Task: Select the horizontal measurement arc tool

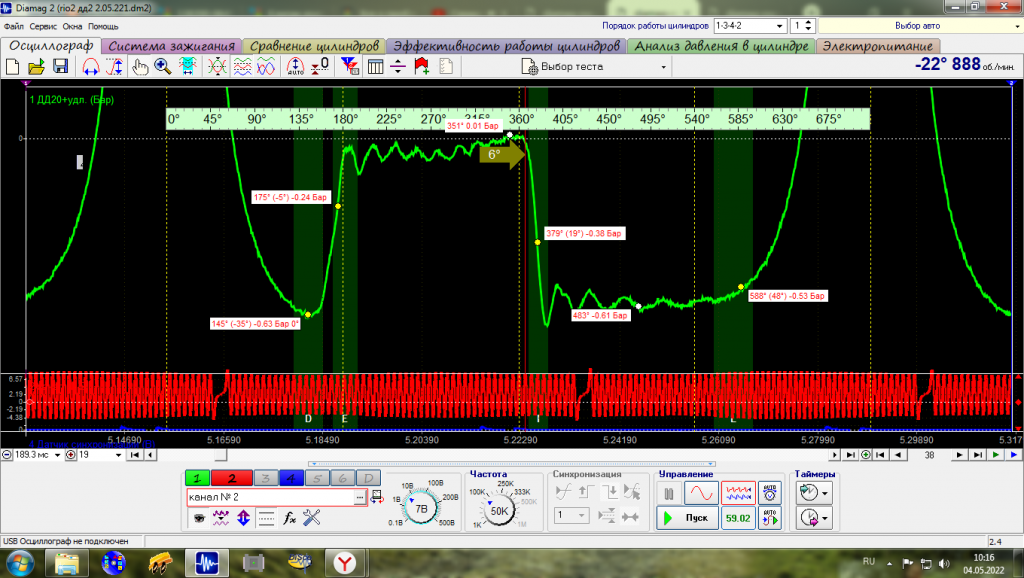Action: [x=90, y=67]
